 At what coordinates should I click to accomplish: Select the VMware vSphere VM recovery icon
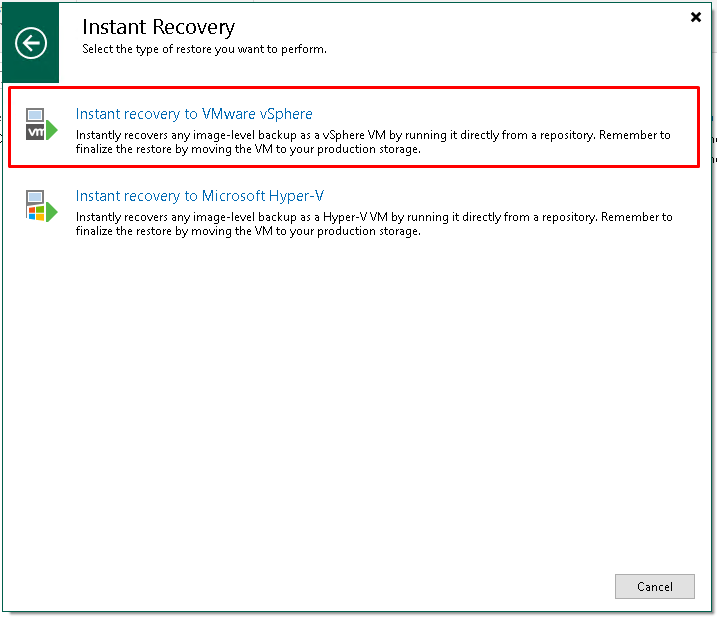(42, 124)
